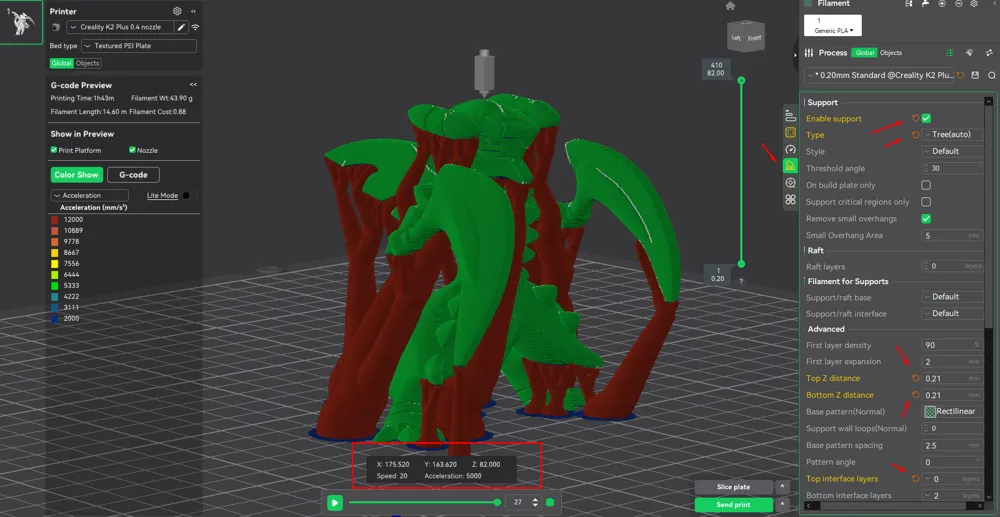Open printer settings gear icon

pyautogui.click(x=177, y=11)
